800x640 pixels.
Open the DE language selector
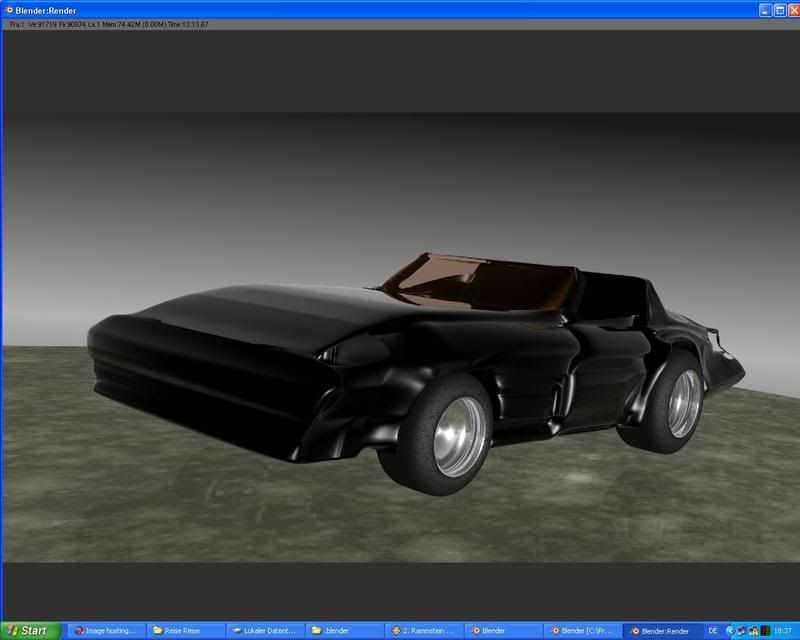[x=713, y=631]
